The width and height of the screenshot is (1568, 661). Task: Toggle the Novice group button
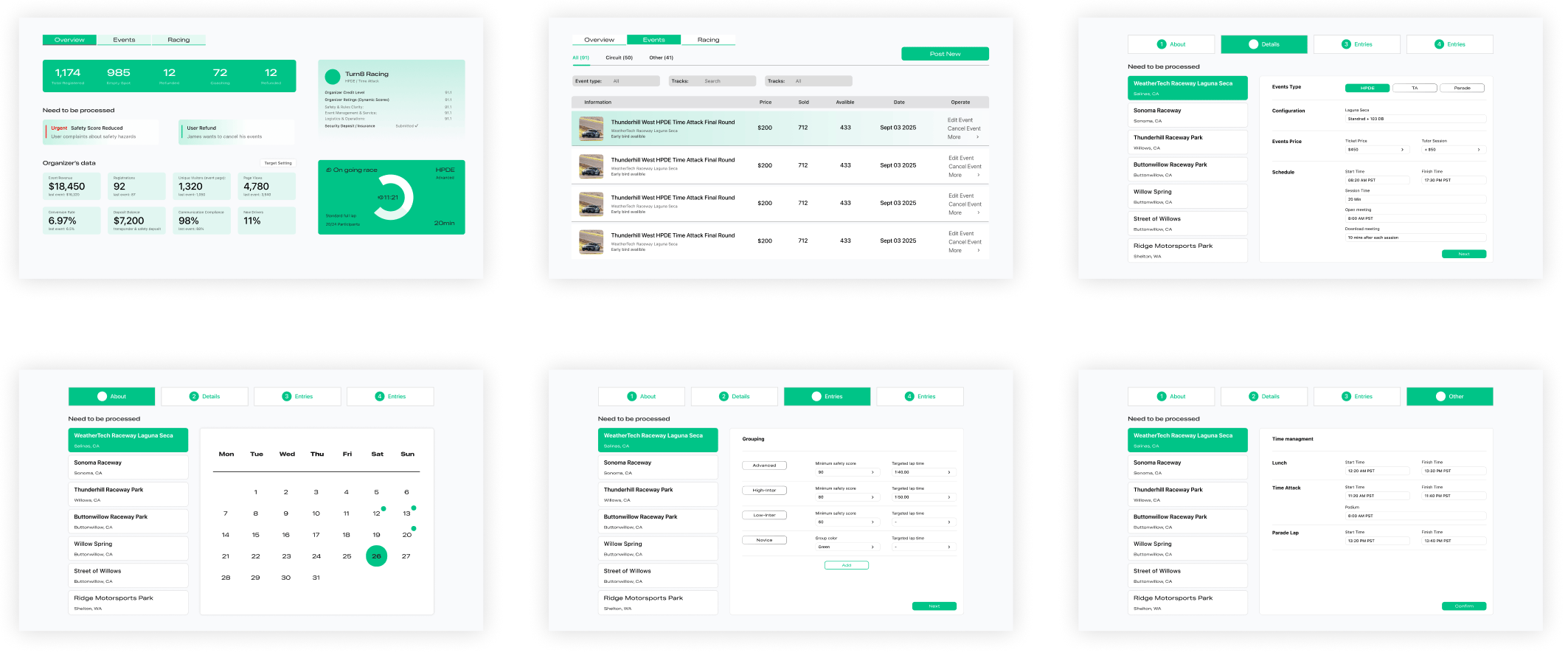coord(764,540)
